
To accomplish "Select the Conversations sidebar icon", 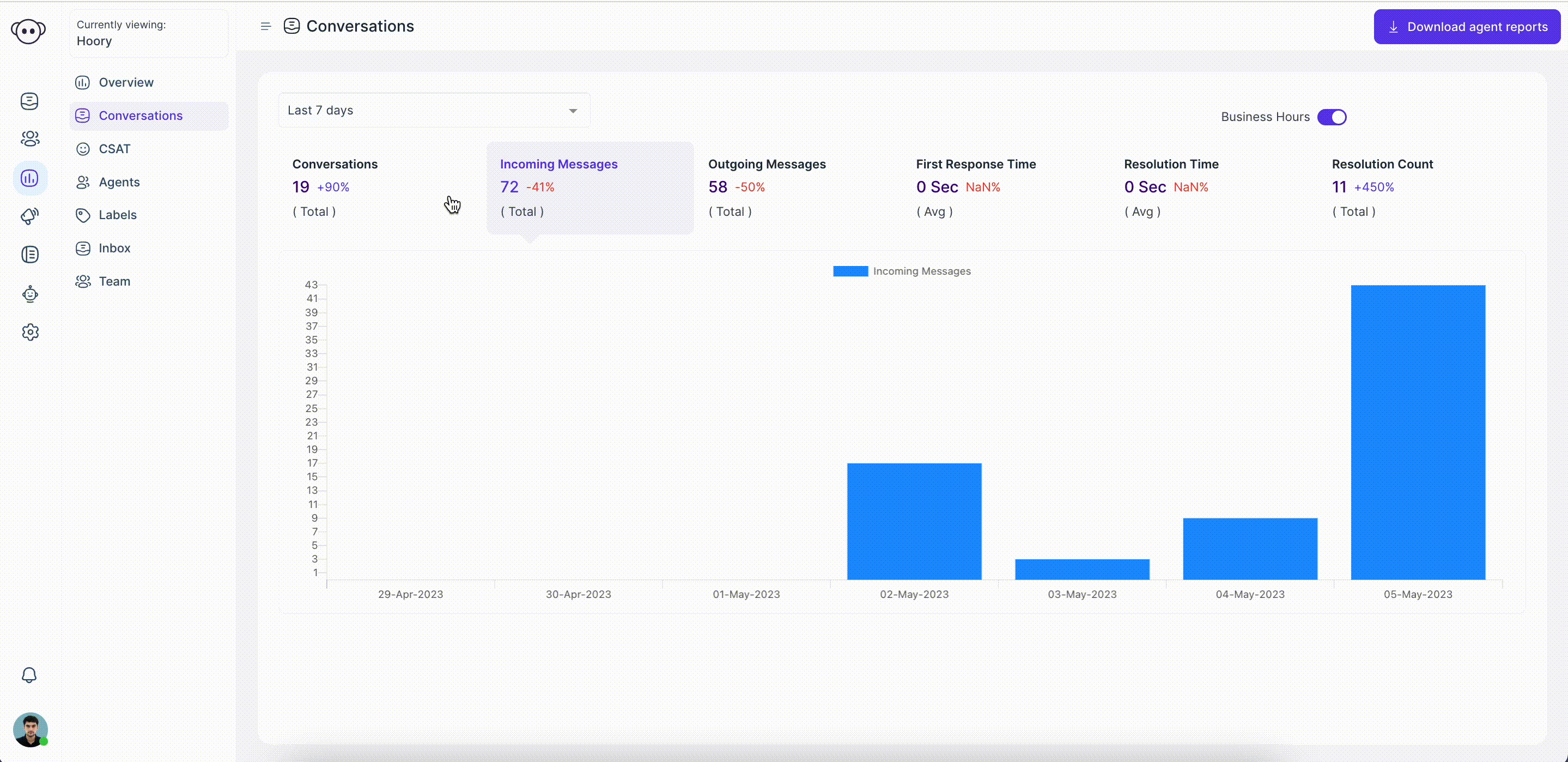I will tap(29, 100).
